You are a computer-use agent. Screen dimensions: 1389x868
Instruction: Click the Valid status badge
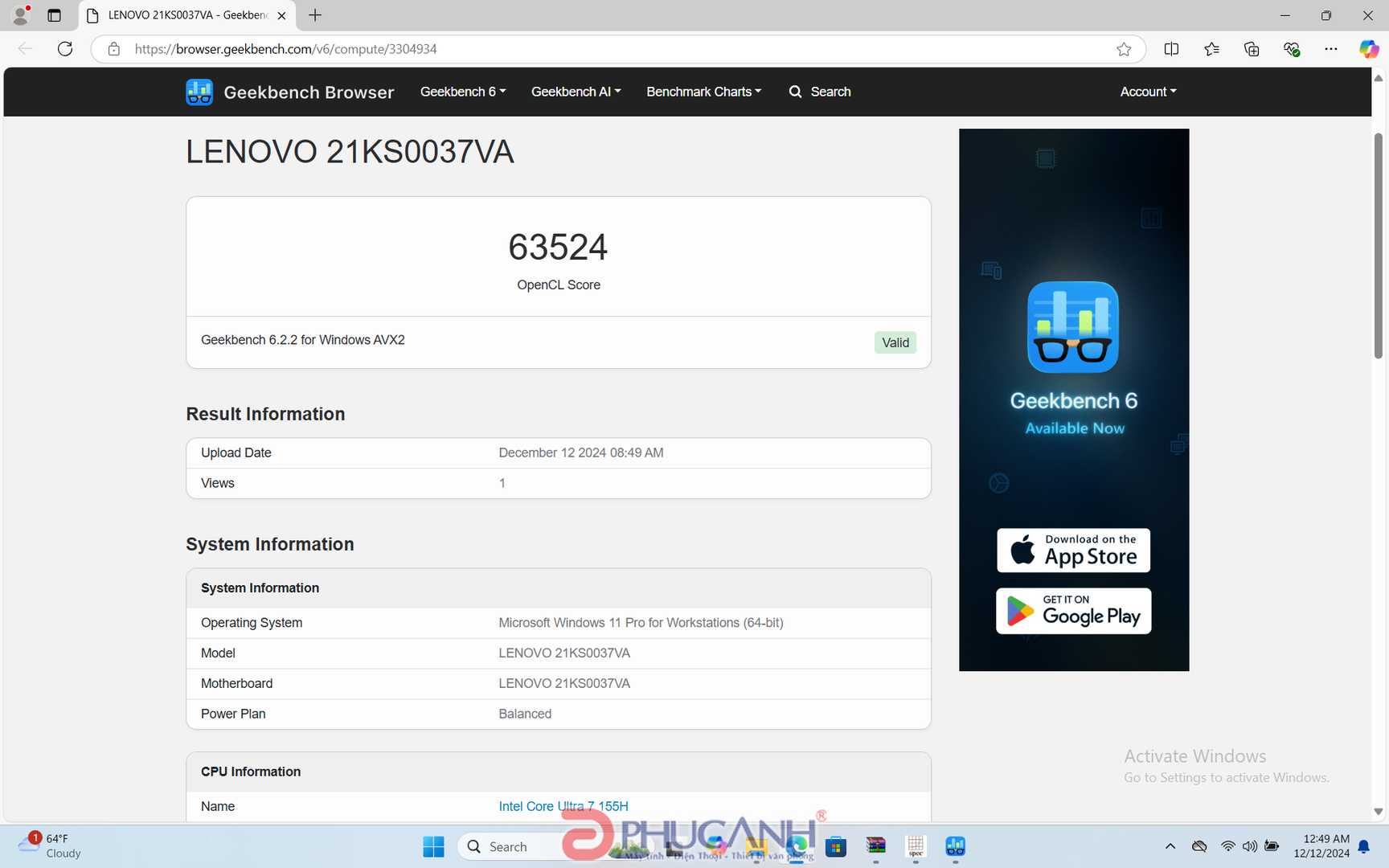point(895,342)
